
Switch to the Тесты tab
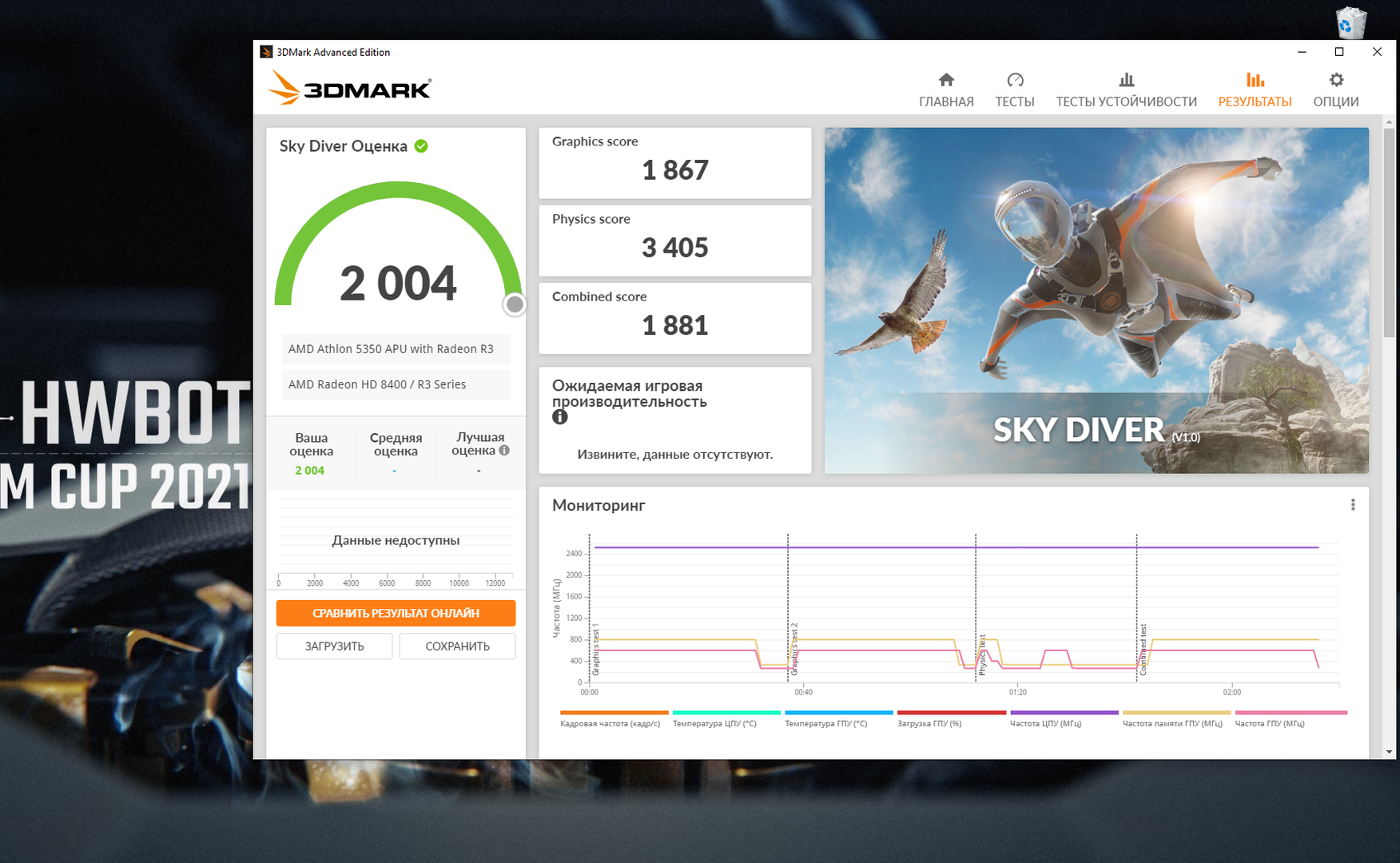1015,89
